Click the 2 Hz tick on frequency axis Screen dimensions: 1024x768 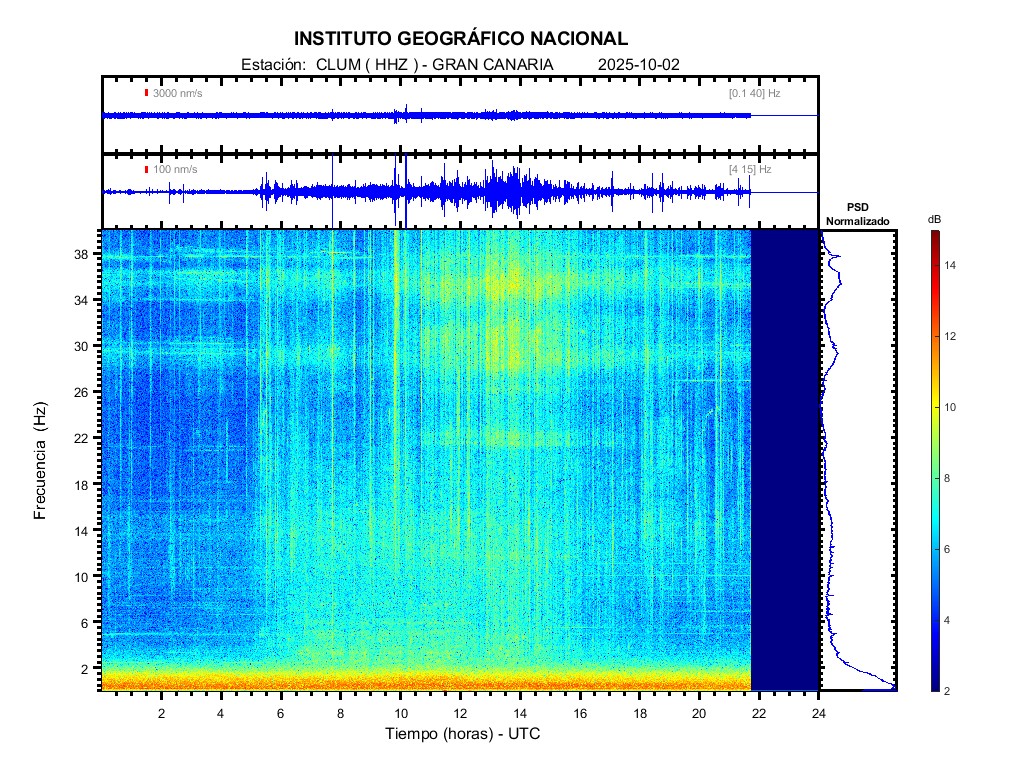[x=86, y=668]
